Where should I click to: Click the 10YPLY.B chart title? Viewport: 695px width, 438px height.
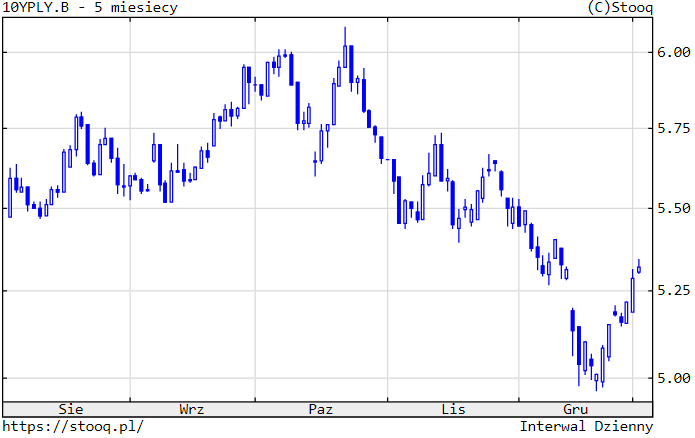click(38, 8)
